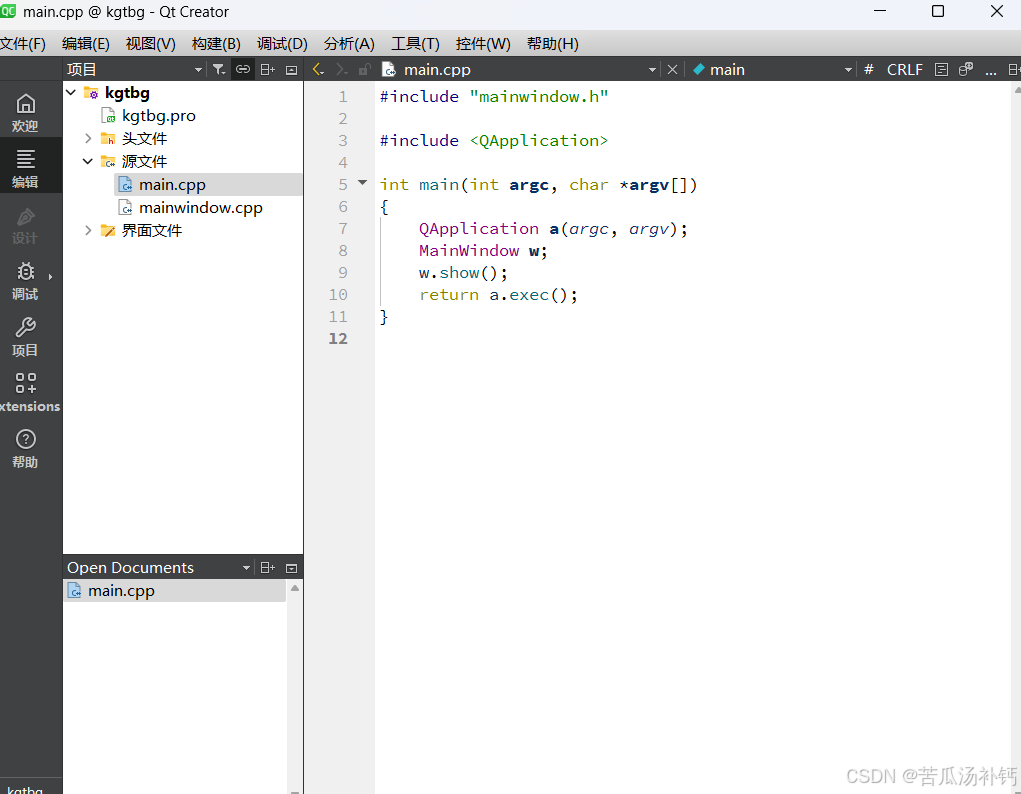Open the 工具(T) menu

415,44
